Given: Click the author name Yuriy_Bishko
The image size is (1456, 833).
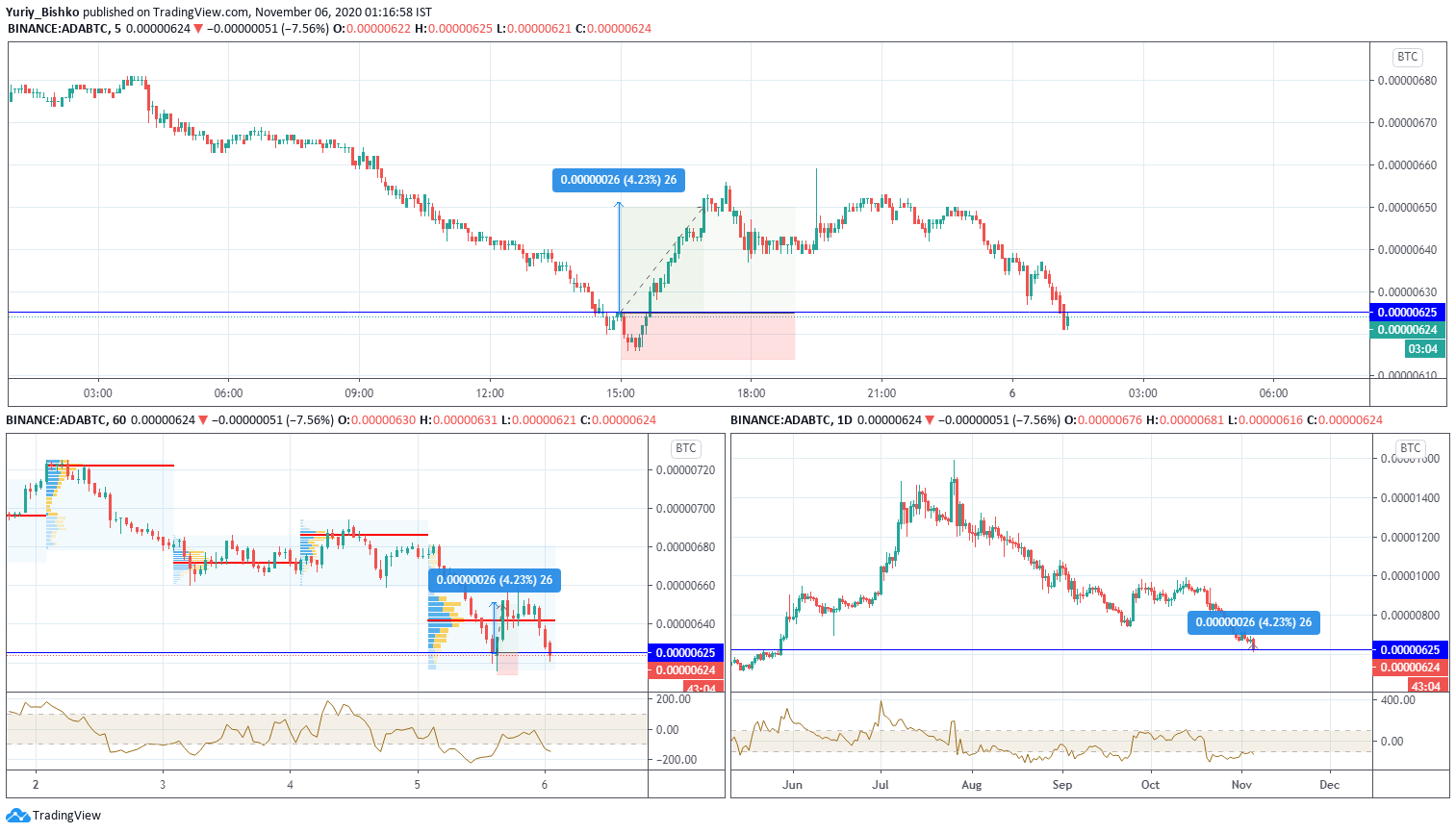Looking at the screenshot, I should pyautogui.click(x=42, y=13).
